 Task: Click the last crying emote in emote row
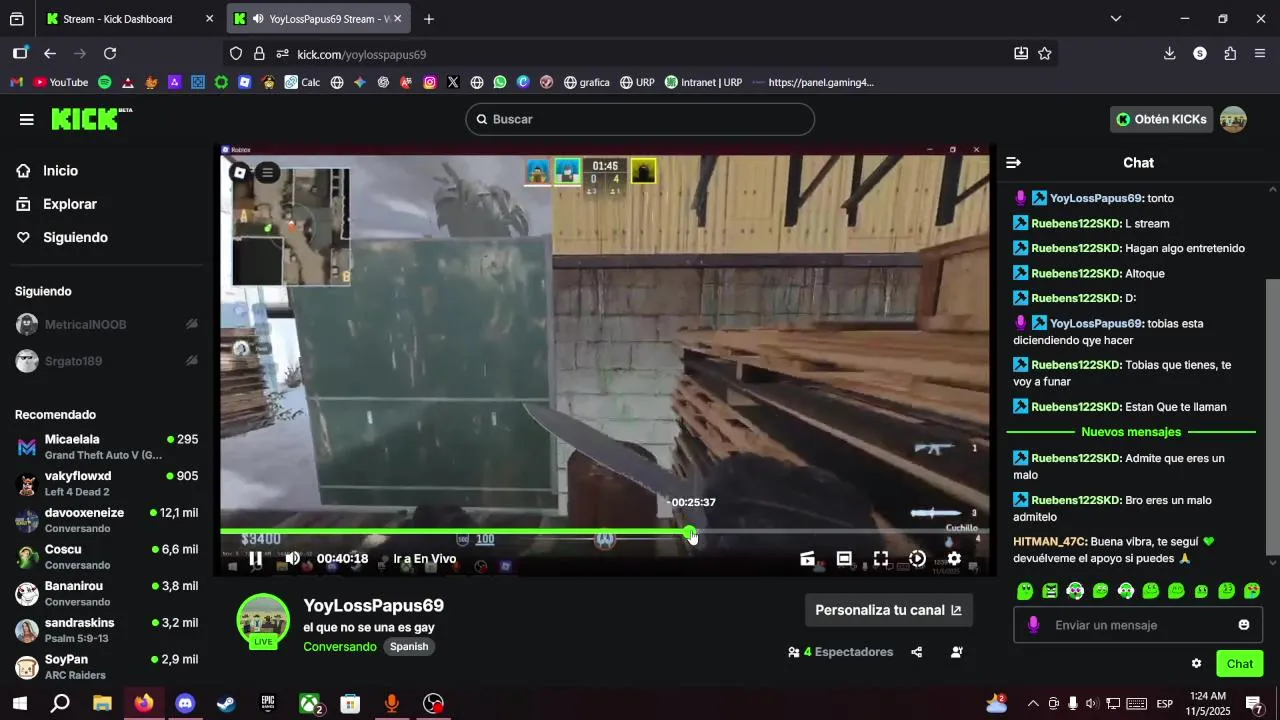(1252, 591)
